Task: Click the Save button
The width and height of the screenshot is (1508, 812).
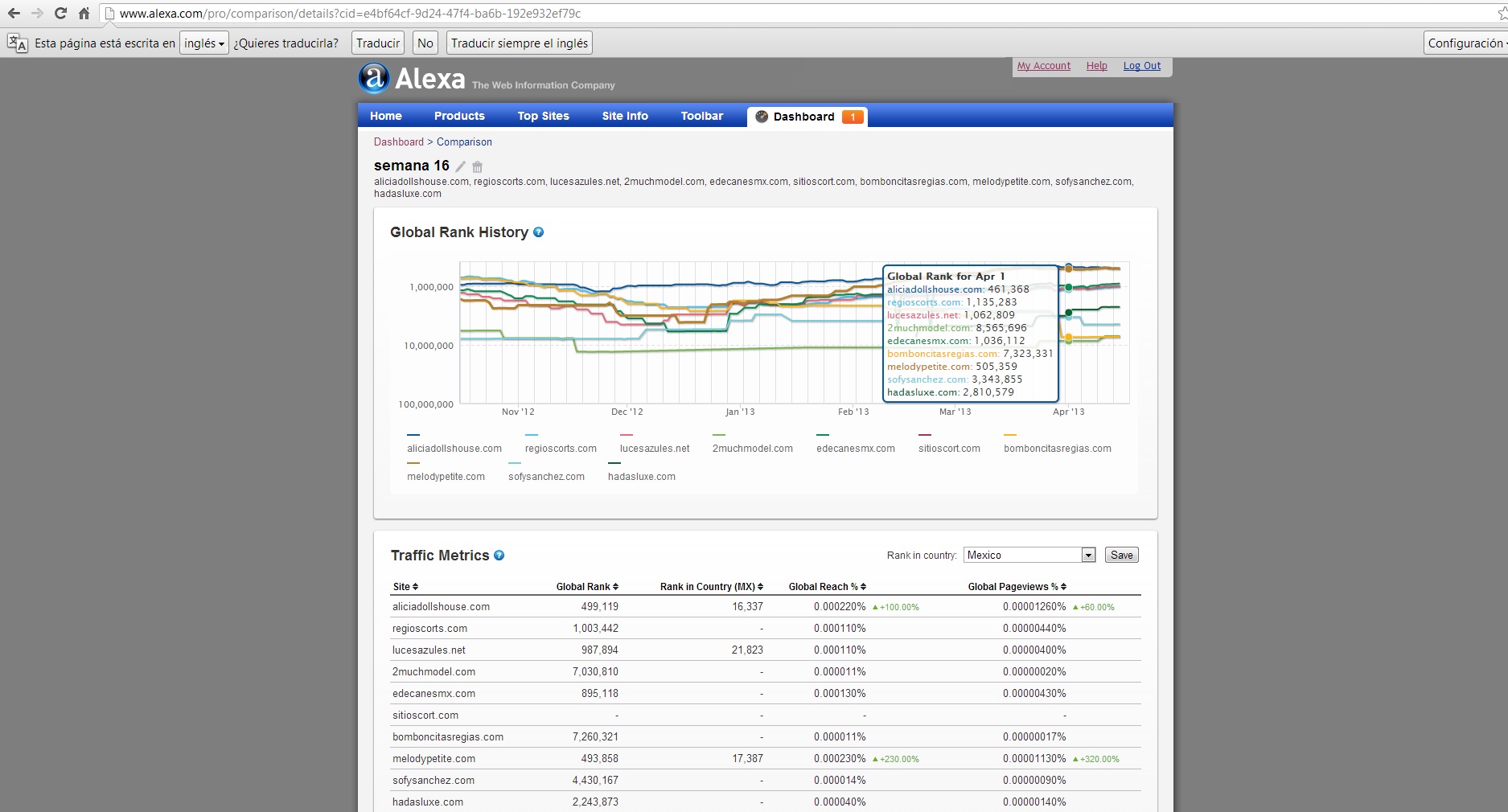Action: coord(1121,556)
